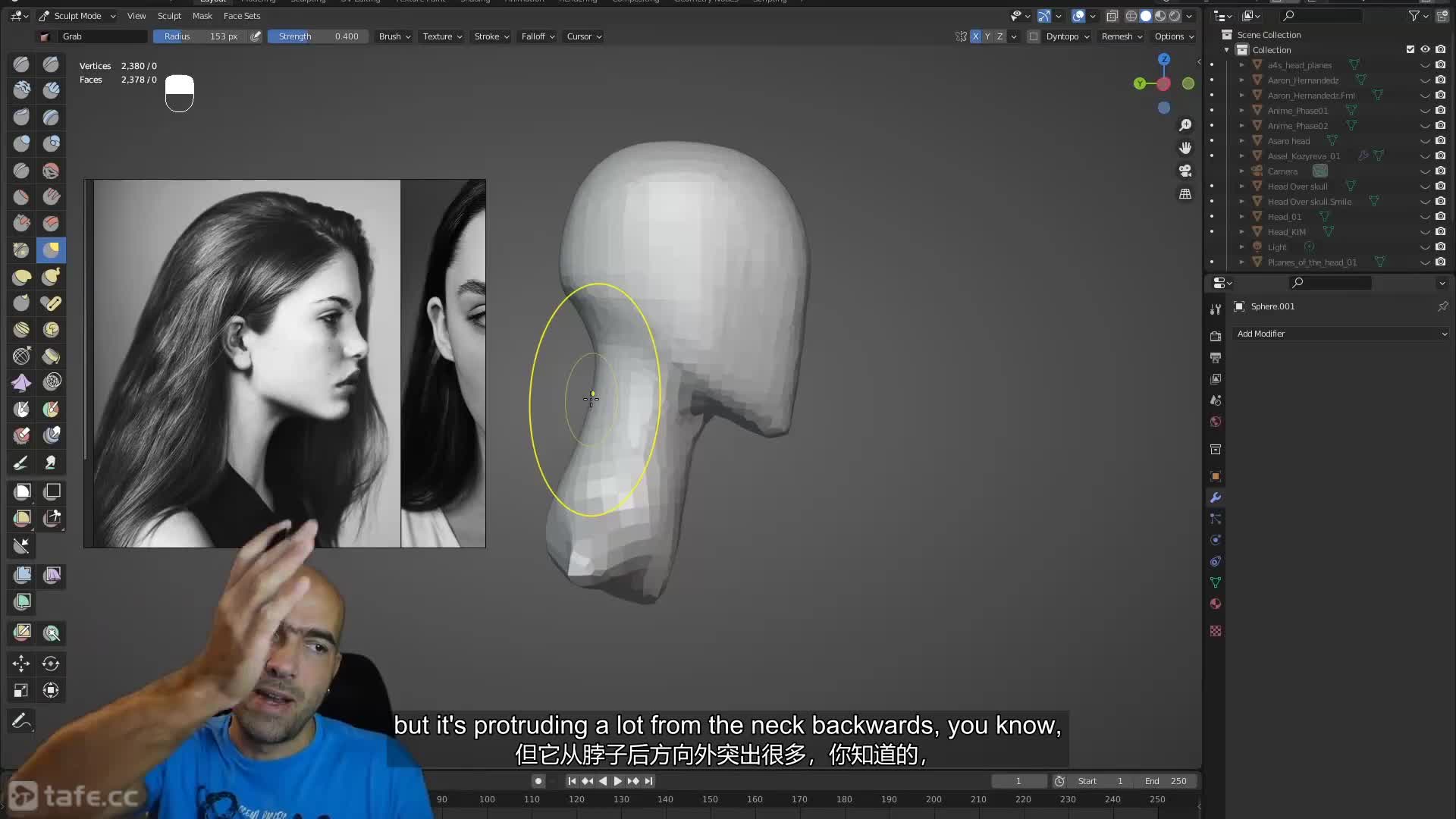Screen dimensions: 1456x819
Task: Hide Head_01 in viewport via eye icon
Action: (1425, 217)
